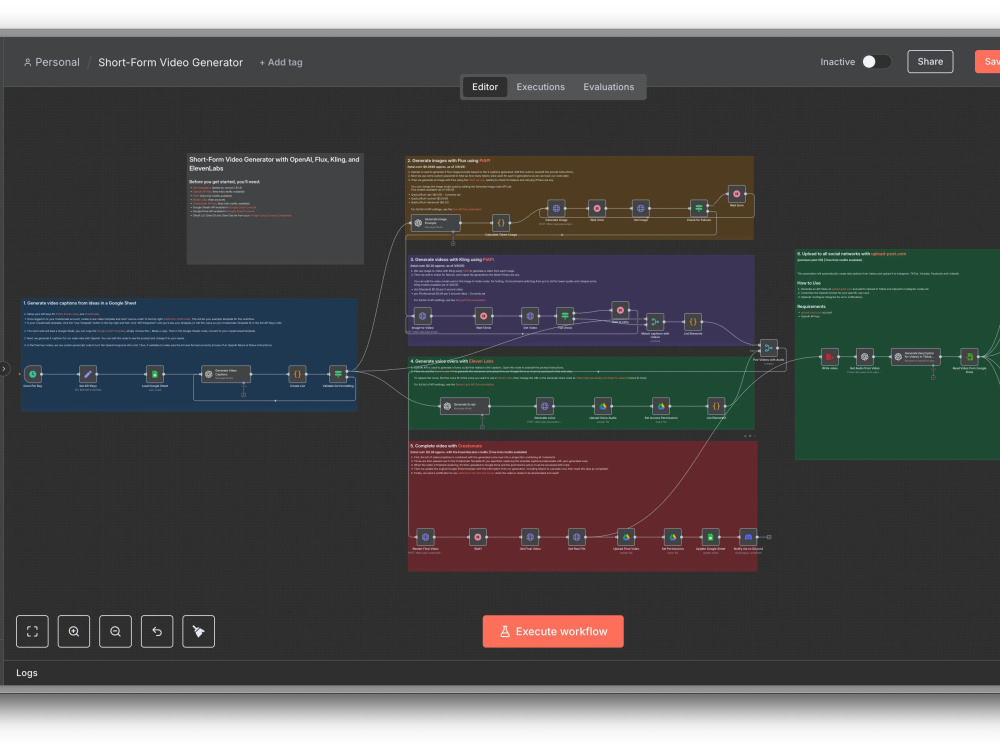Switch to the Evaluations tab
The width and height of the screenshot is (1000, 750).
click(x=608, y=87)
